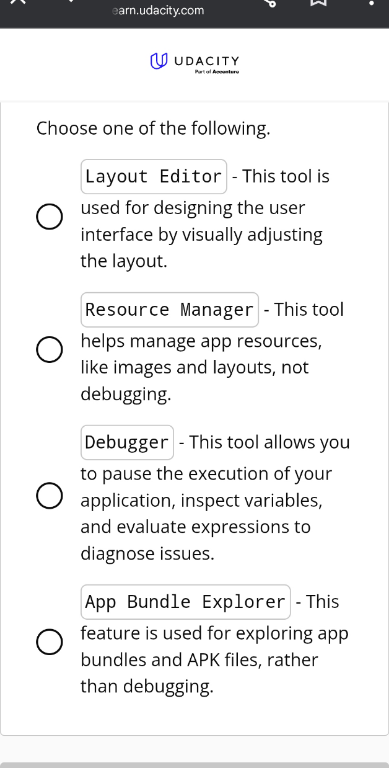Click the Debugger code label

tap(127, 442)
